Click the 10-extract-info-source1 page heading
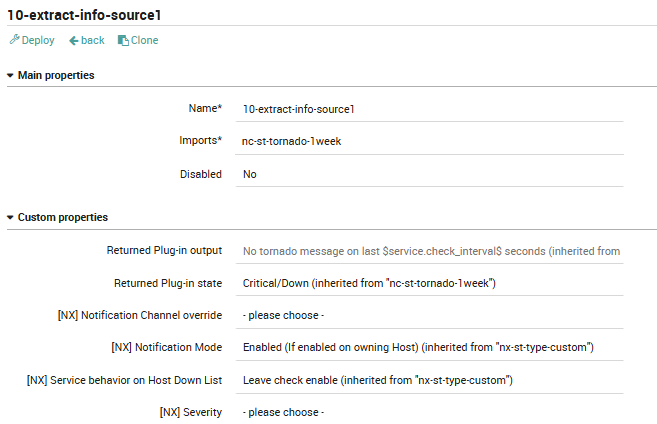This screenshot has width=657, height=424. pos(84,15)
